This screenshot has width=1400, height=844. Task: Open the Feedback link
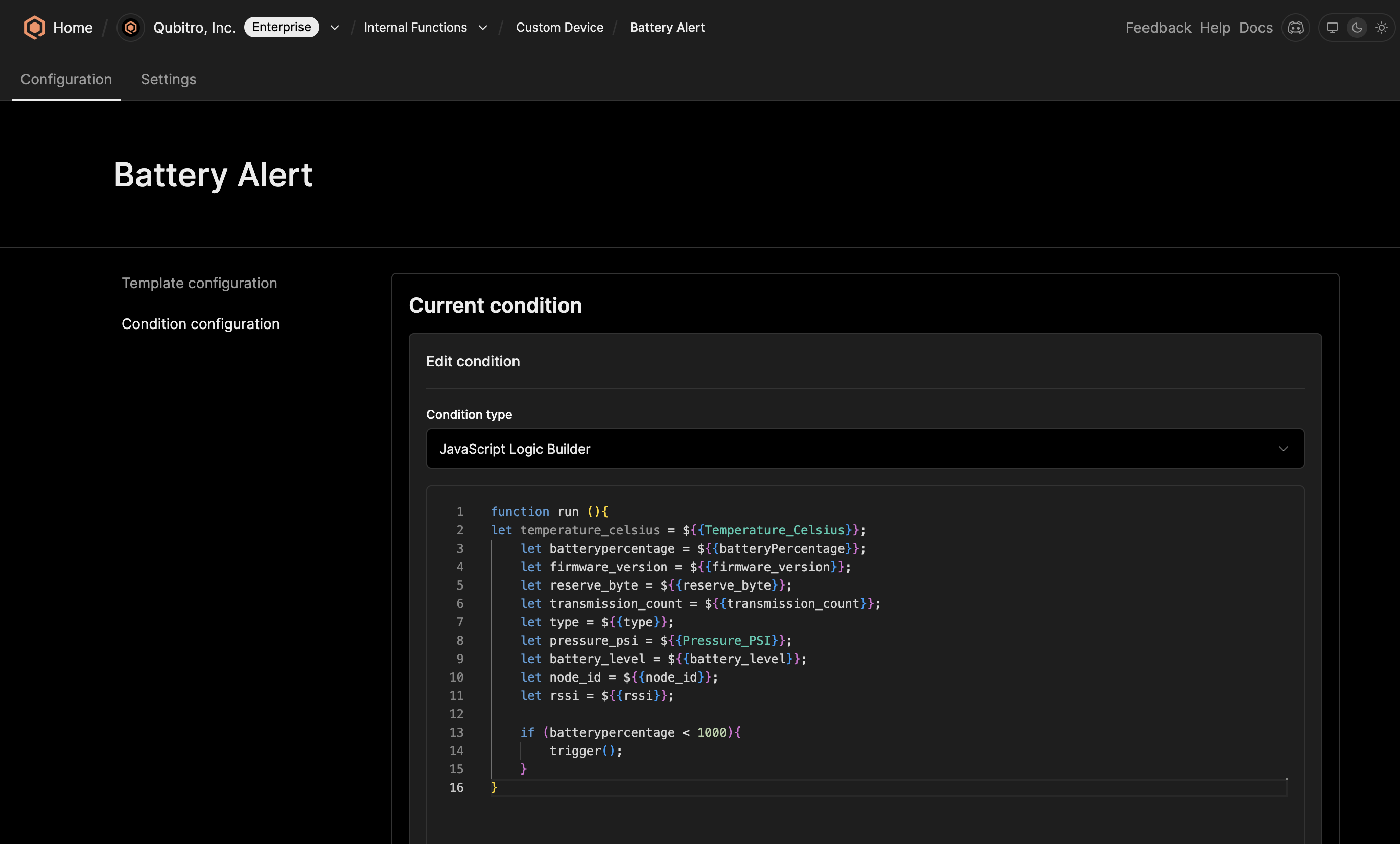coord(1158,27)
